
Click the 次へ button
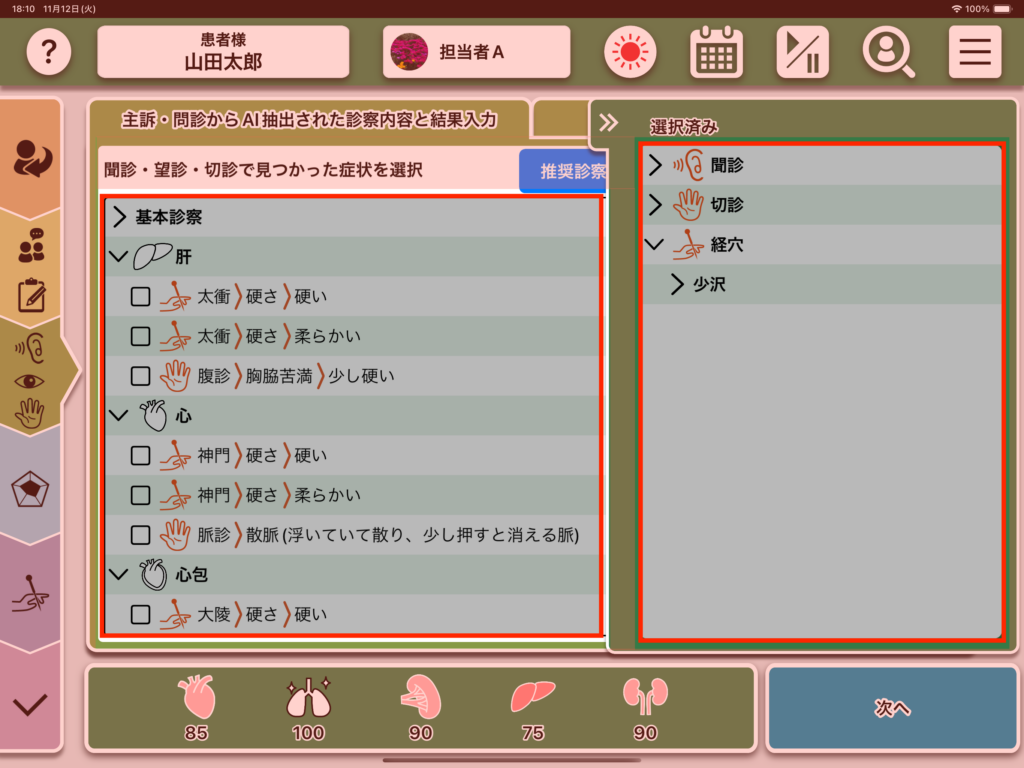(x=891, y=708)
